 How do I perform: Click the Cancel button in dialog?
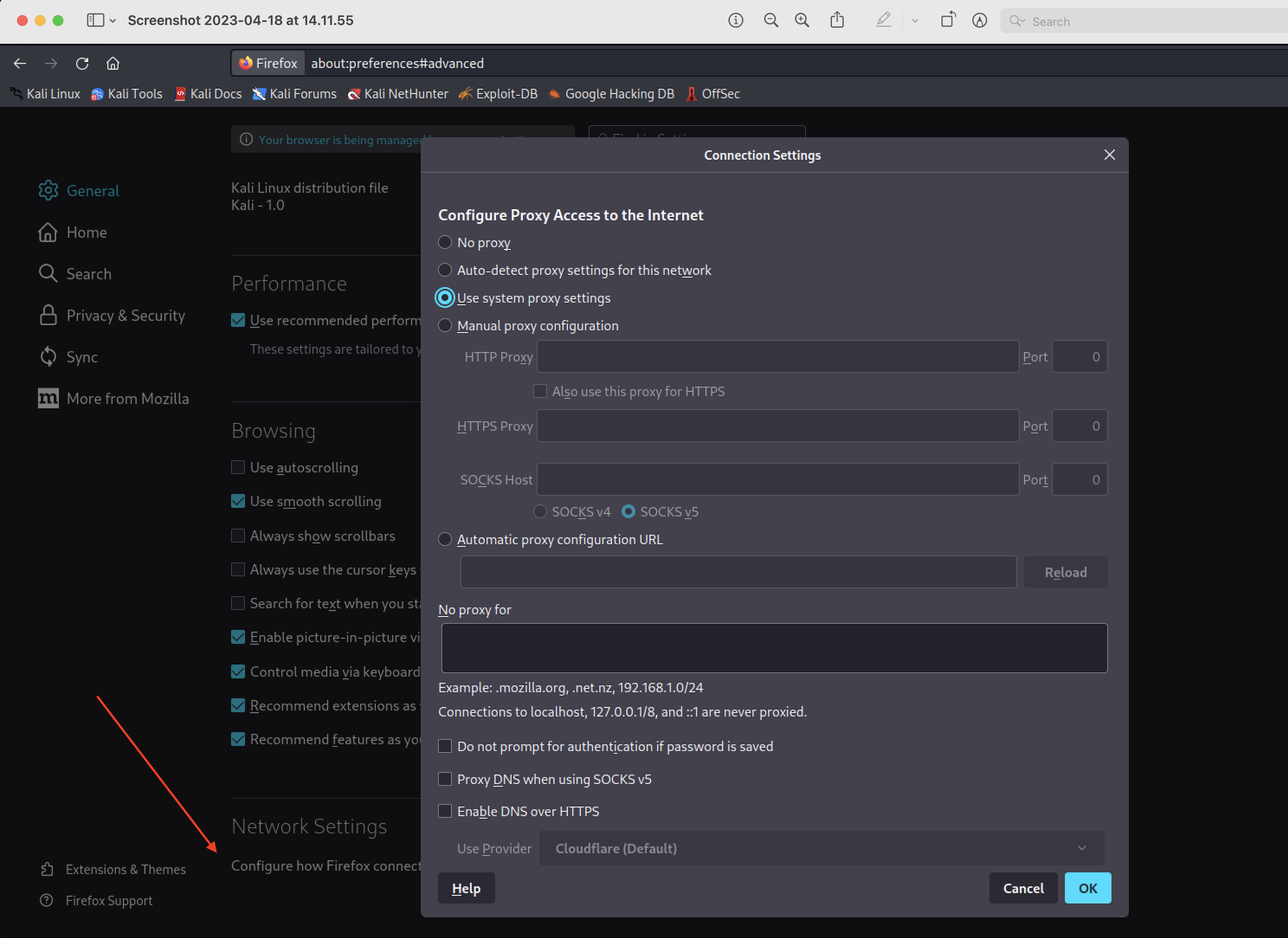pos(1023,888)
